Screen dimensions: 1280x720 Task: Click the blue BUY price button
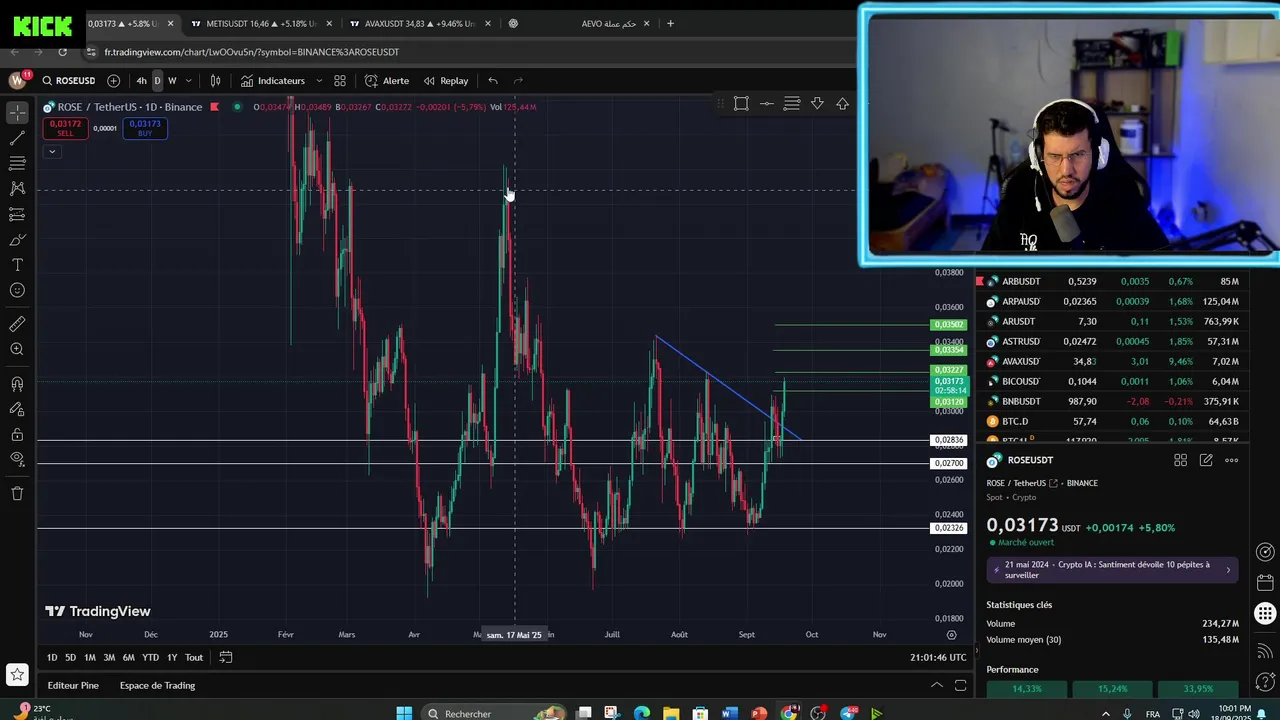[145, 128]
